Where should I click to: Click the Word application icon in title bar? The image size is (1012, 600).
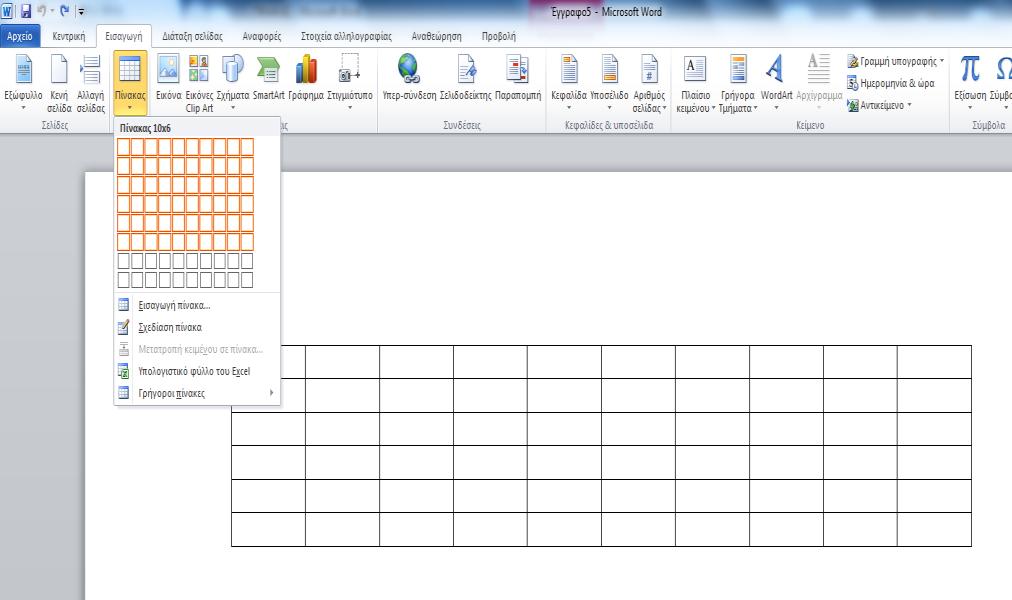pos(7,11)
